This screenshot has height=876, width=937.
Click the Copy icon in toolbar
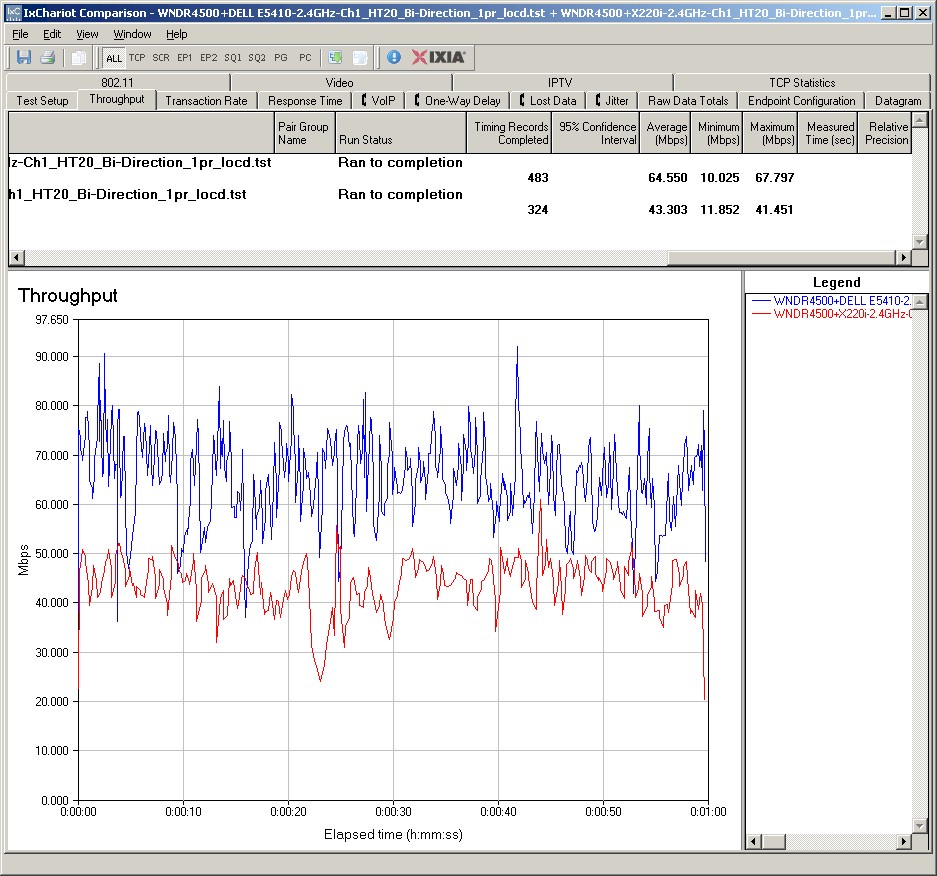click(78, 57)
